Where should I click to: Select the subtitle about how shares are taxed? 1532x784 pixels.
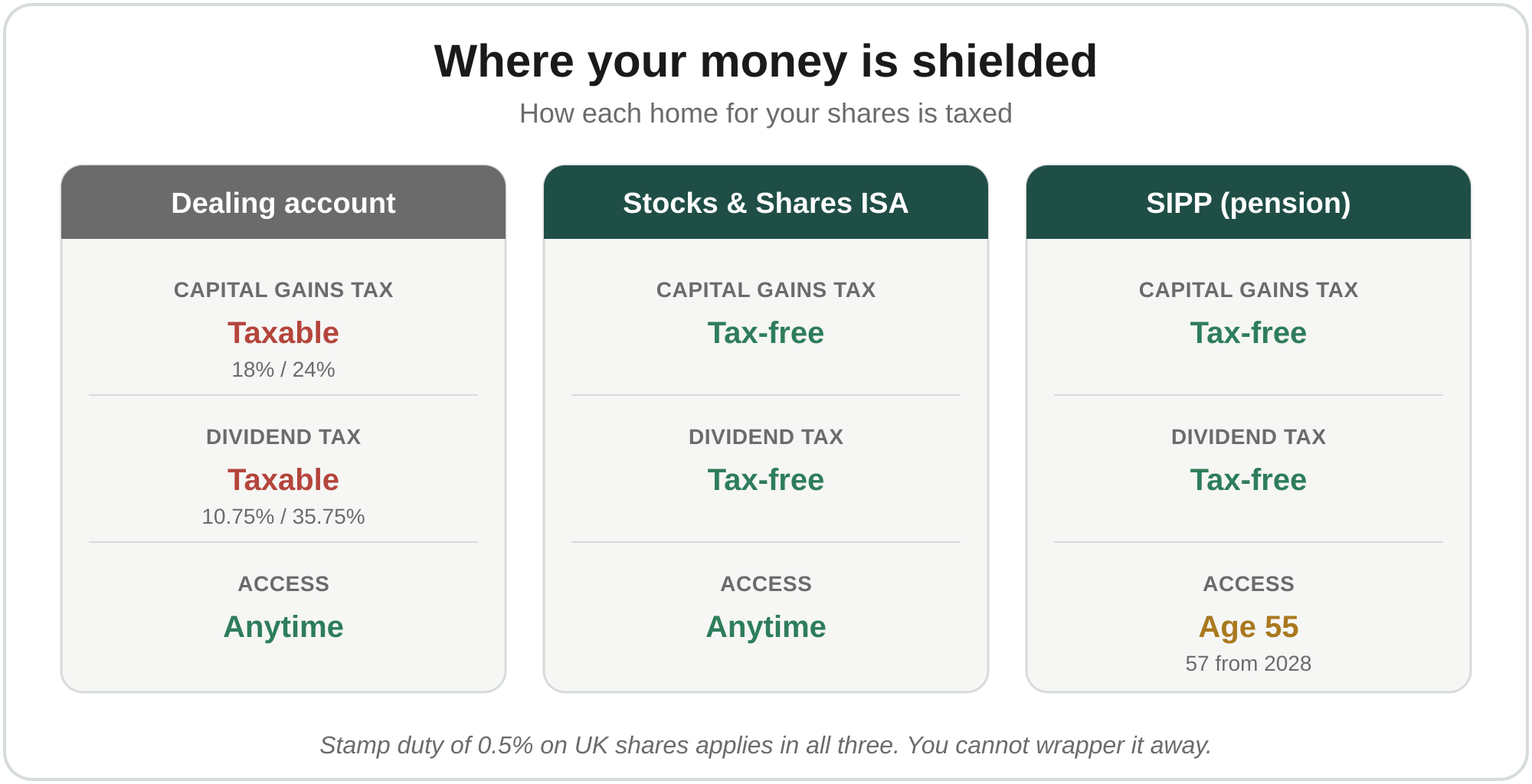point(766,113)
